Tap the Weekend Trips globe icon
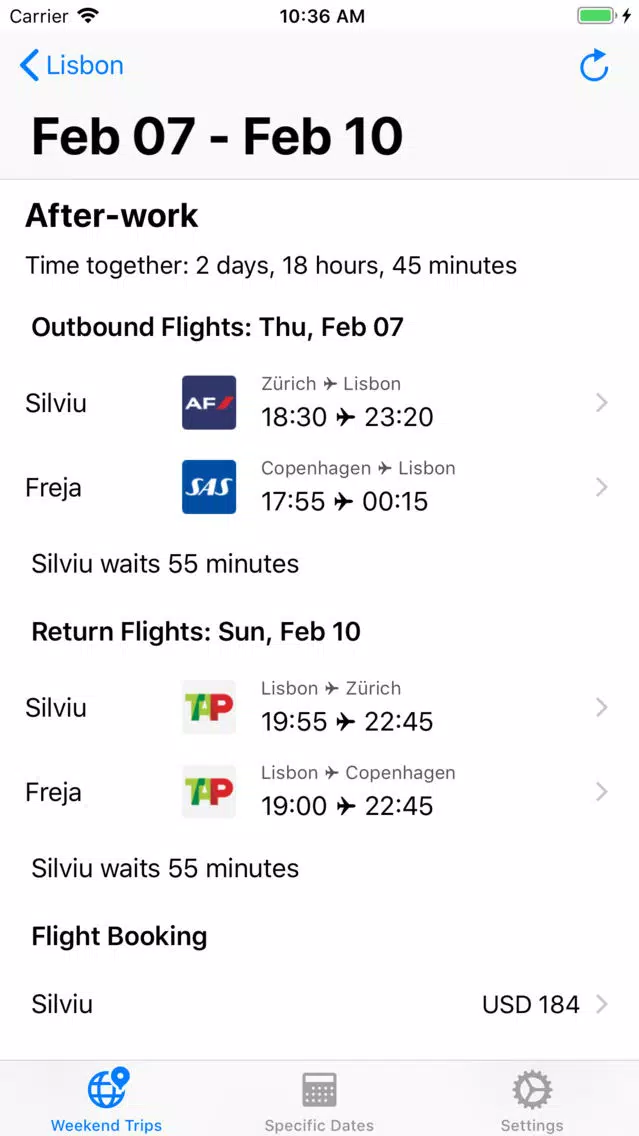This screenshot has width=639, height=1136. [x=107, y=1087]
